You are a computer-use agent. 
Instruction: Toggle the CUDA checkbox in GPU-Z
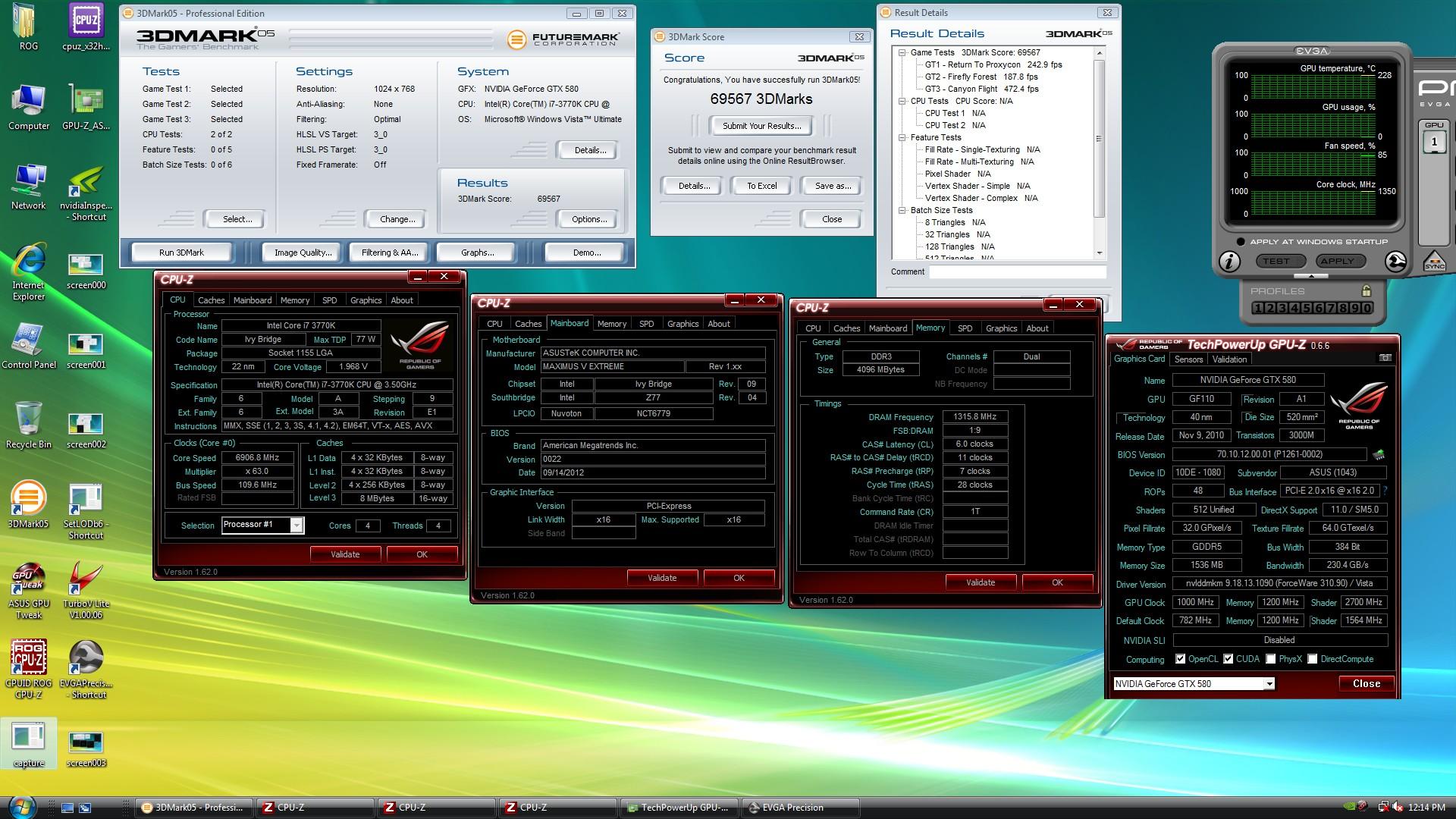(1228, 659)
